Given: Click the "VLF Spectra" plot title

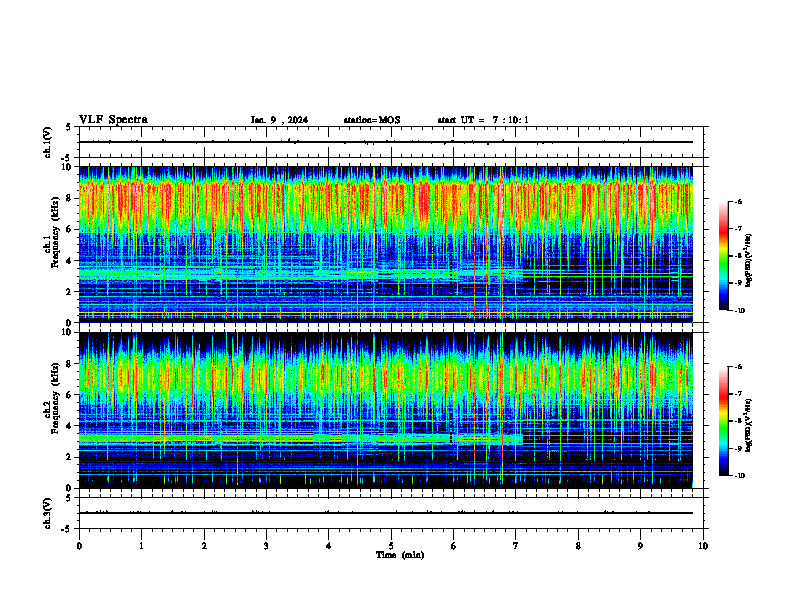Looking at the screenshot, I should 113,119.
